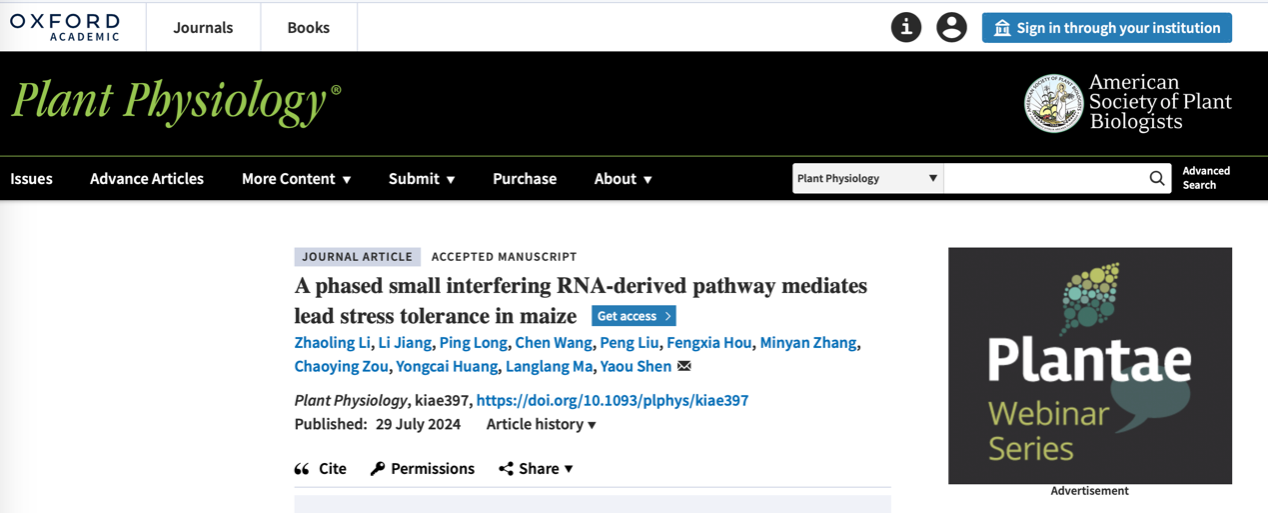Open the article DOI link

612,400
